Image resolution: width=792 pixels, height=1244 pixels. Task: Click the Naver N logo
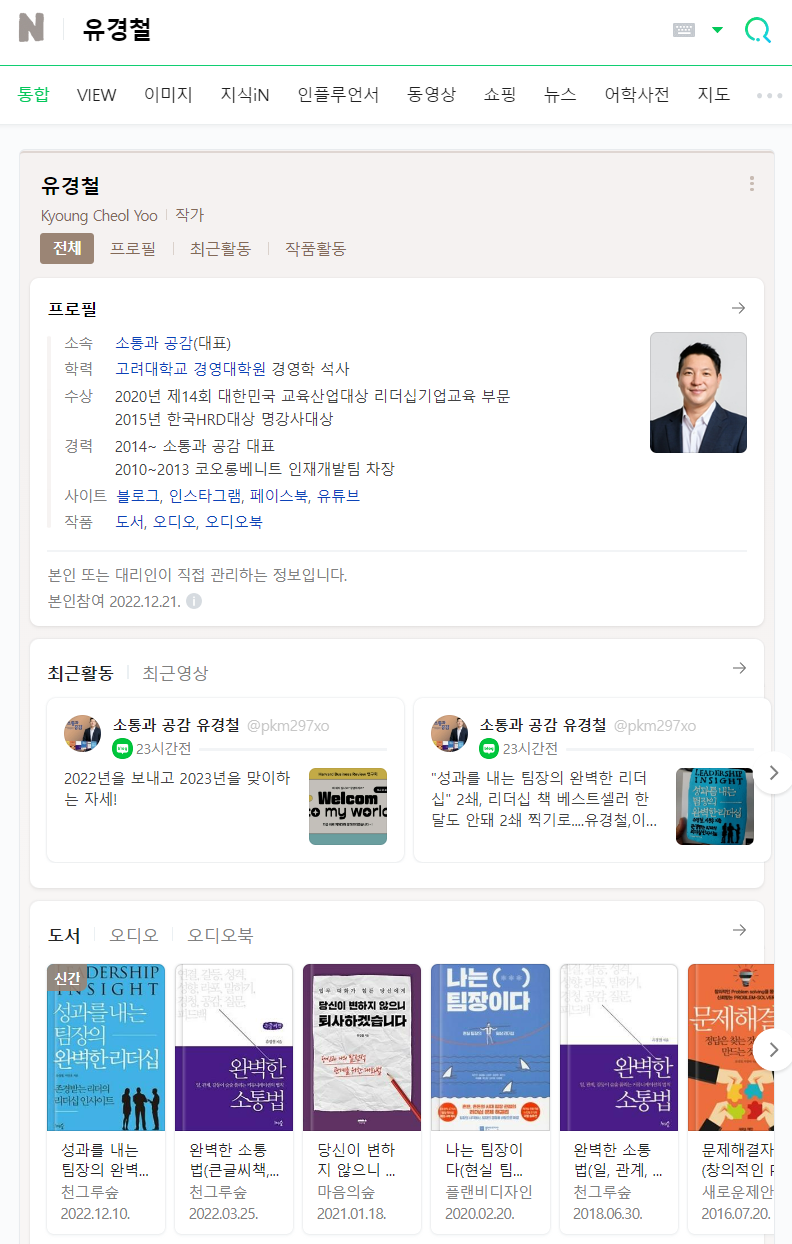[31, 28]
